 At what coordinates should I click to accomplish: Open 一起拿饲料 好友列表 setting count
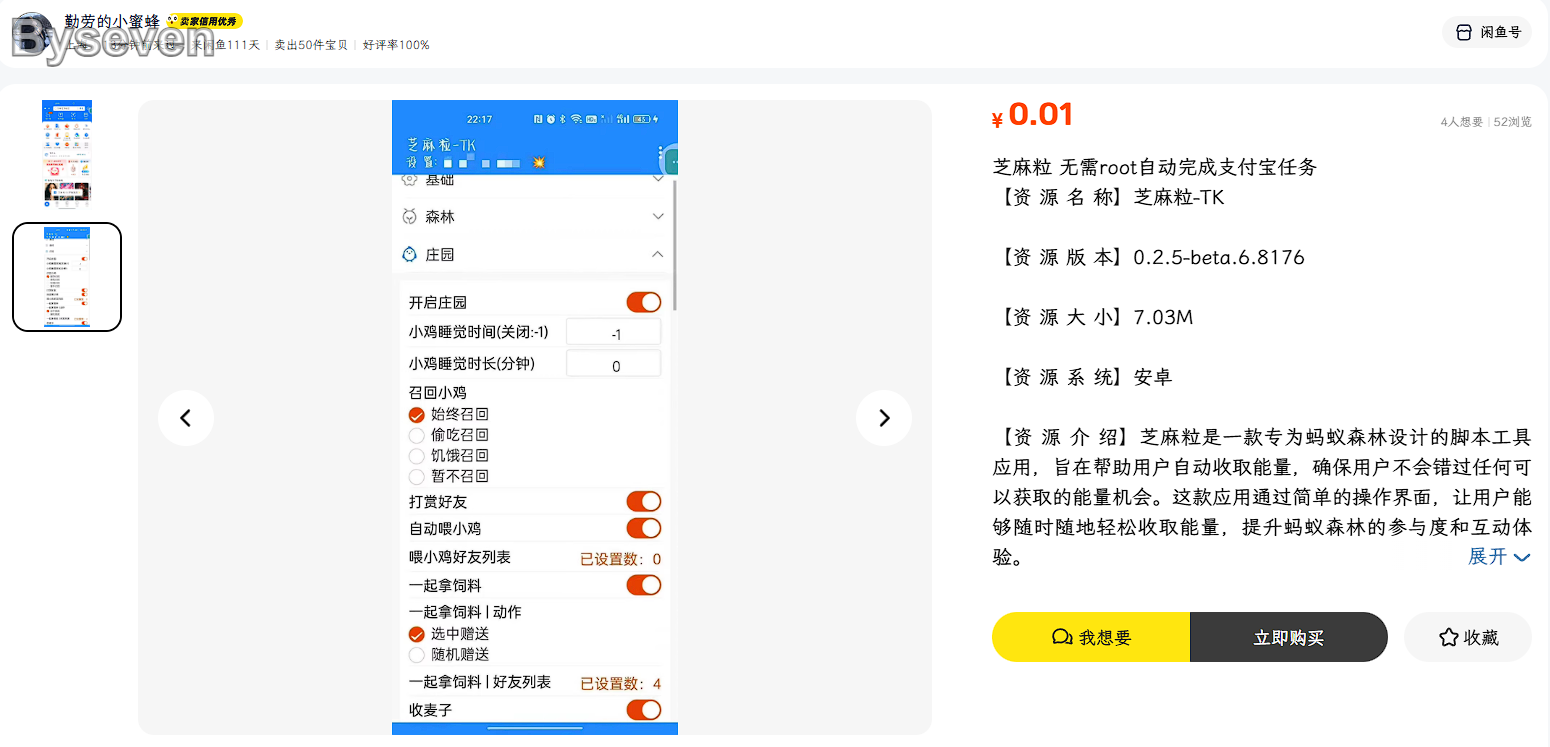click(x=620, y=684)
